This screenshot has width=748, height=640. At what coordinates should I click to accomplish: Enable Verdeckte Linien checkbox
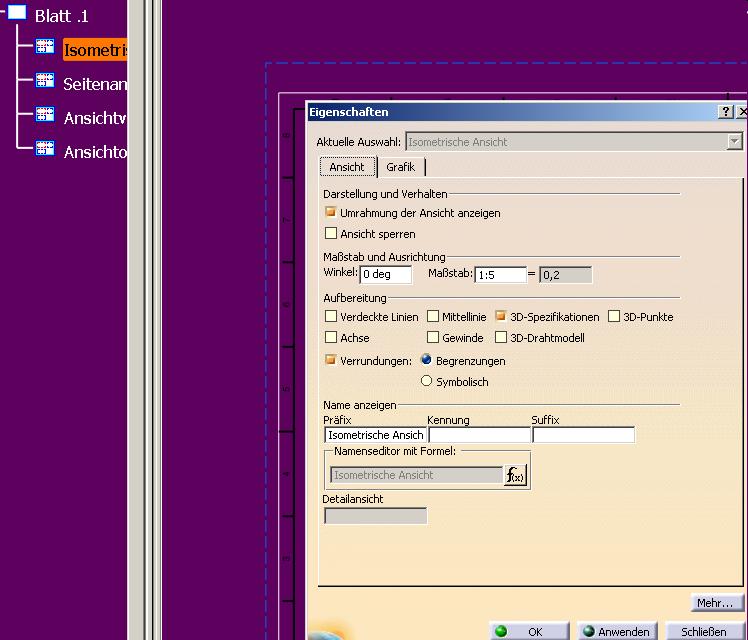click(x=331, y=316)
